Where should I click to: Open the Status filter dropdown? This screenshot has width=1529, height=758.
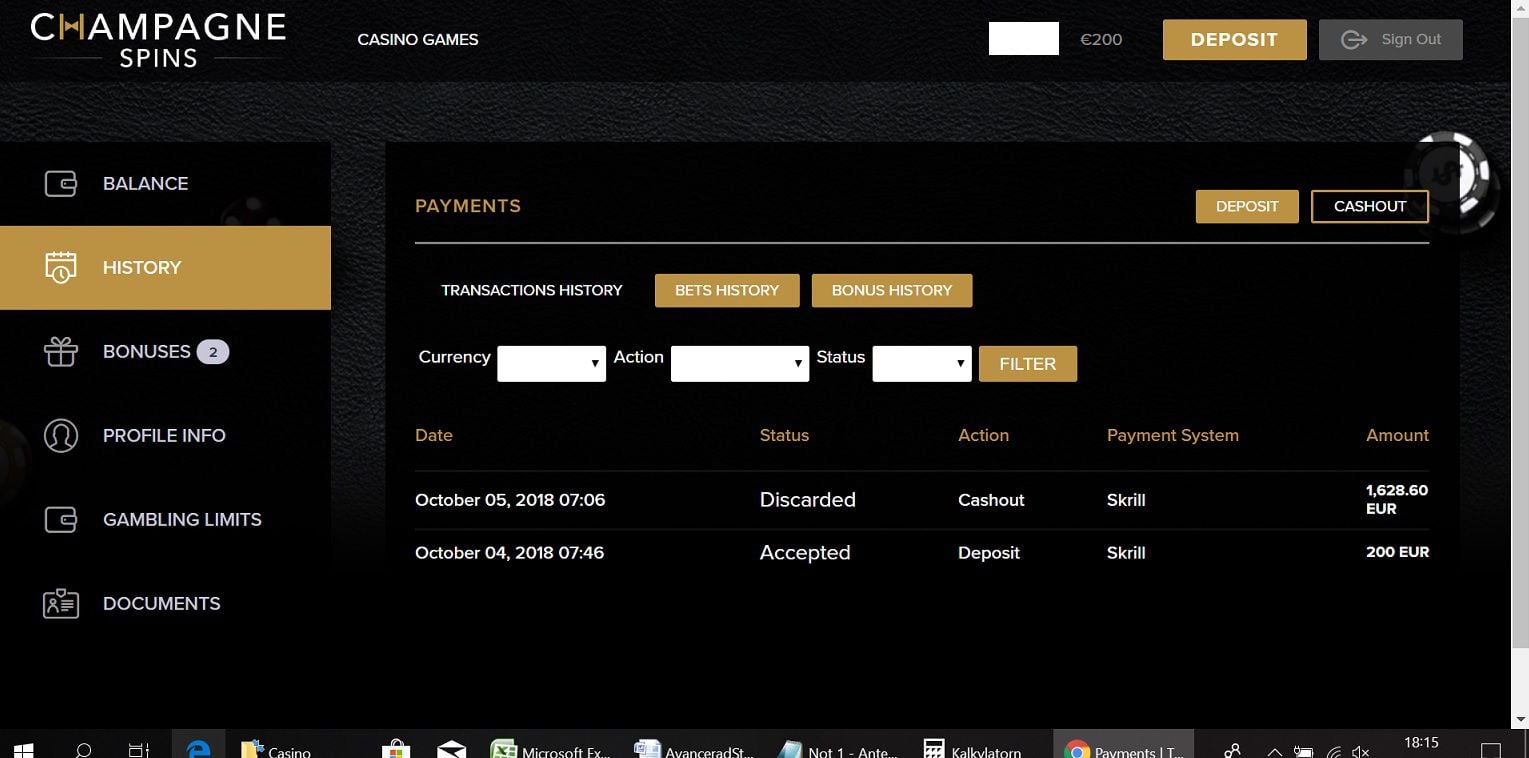922,364
